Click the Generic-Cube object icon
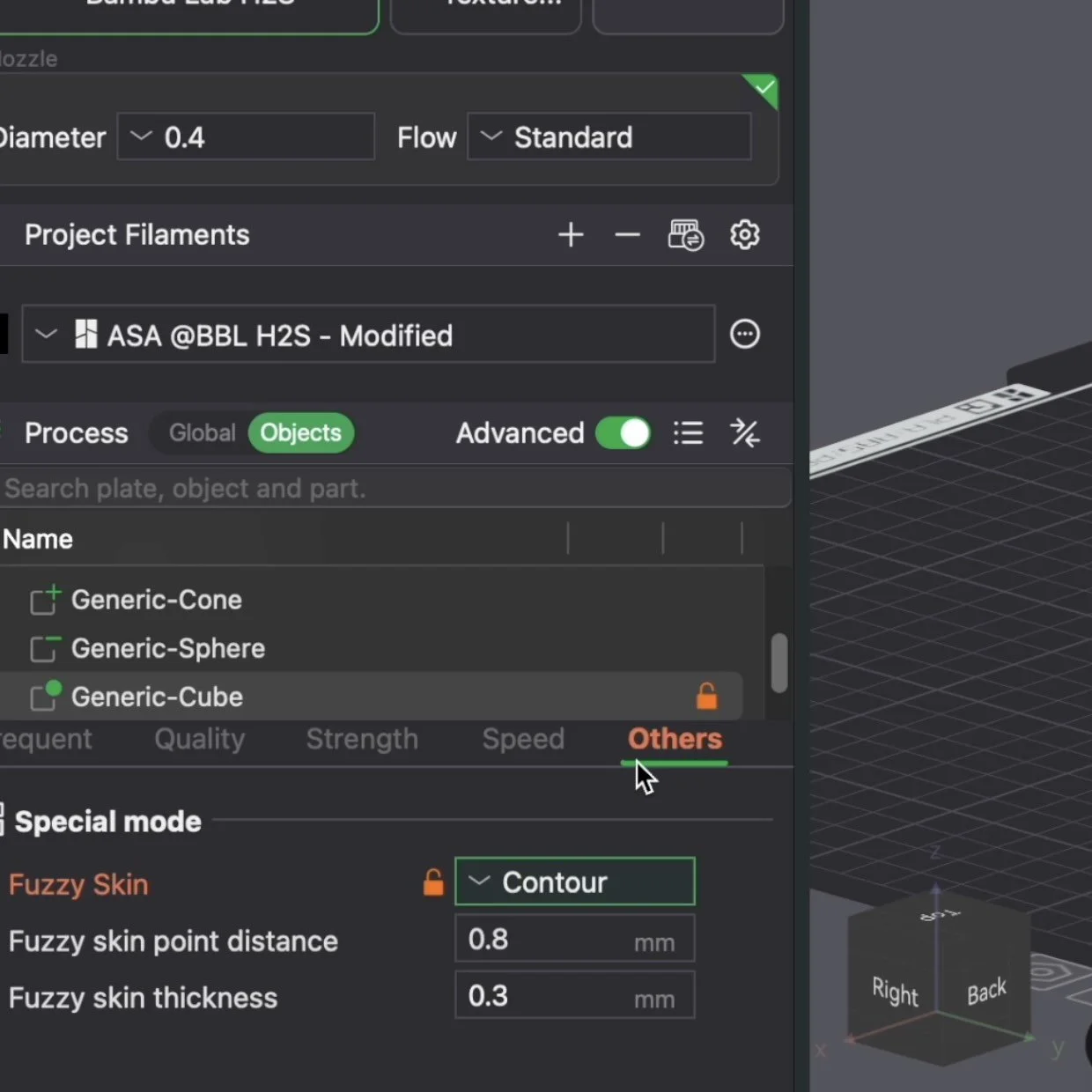Screen dimensions: 1092x1092 pos(44,697)
